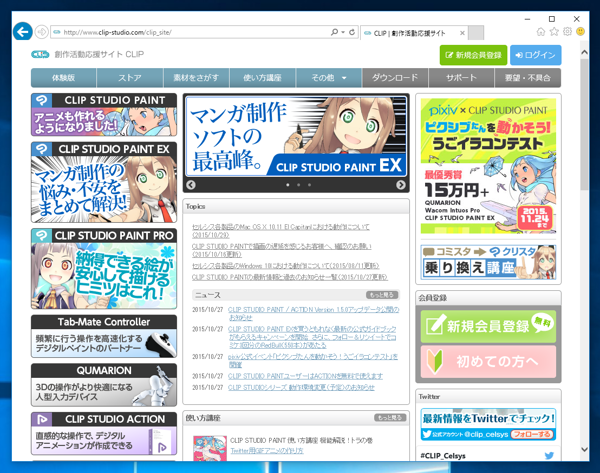The width and height of the screenshot is (600, 473).
Task: Click the green 新規会員登録 header button
Action: pos(473,55)
